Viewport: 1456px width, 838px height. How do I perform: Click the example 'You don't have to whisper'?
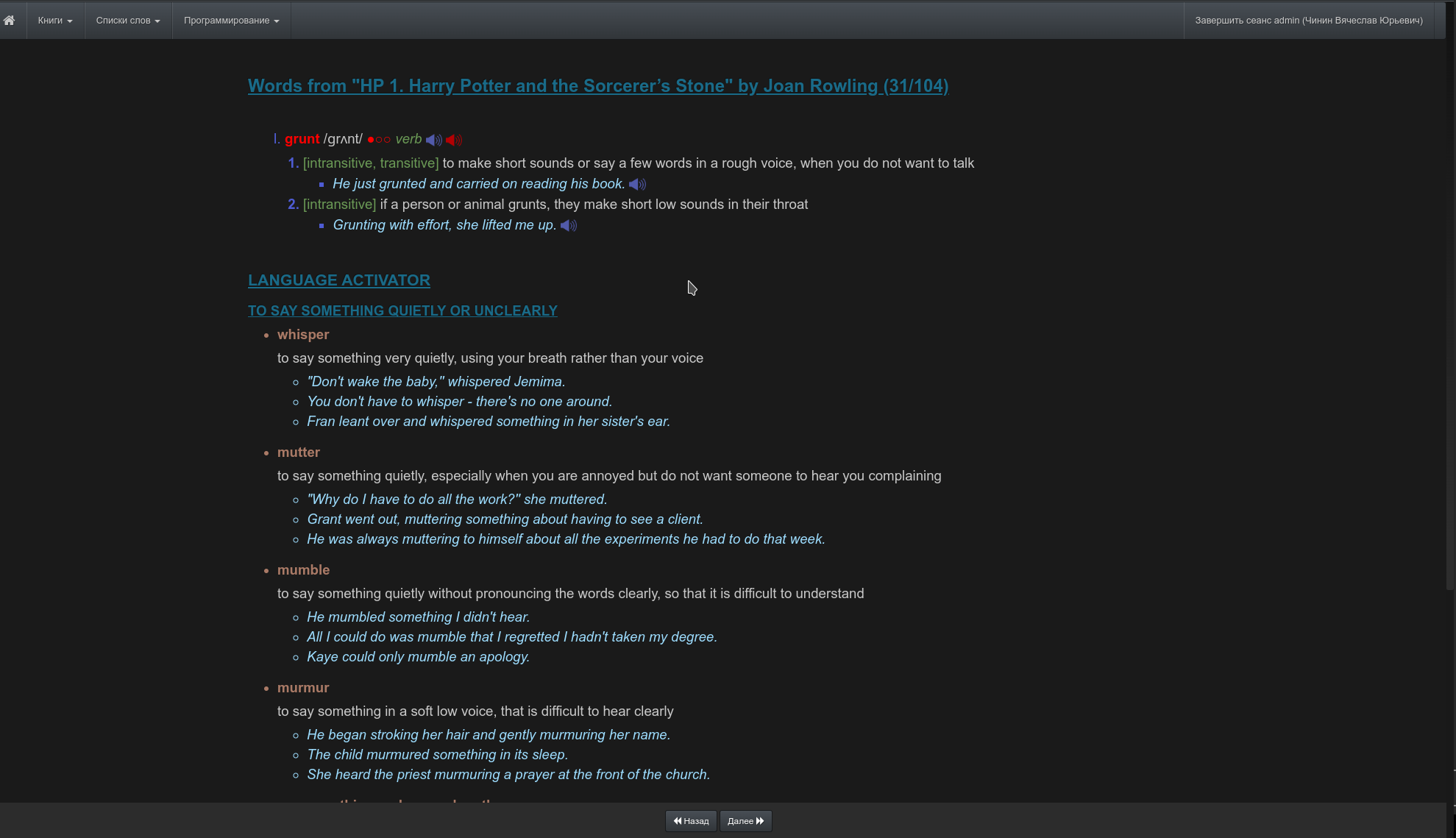pos(460,402)
